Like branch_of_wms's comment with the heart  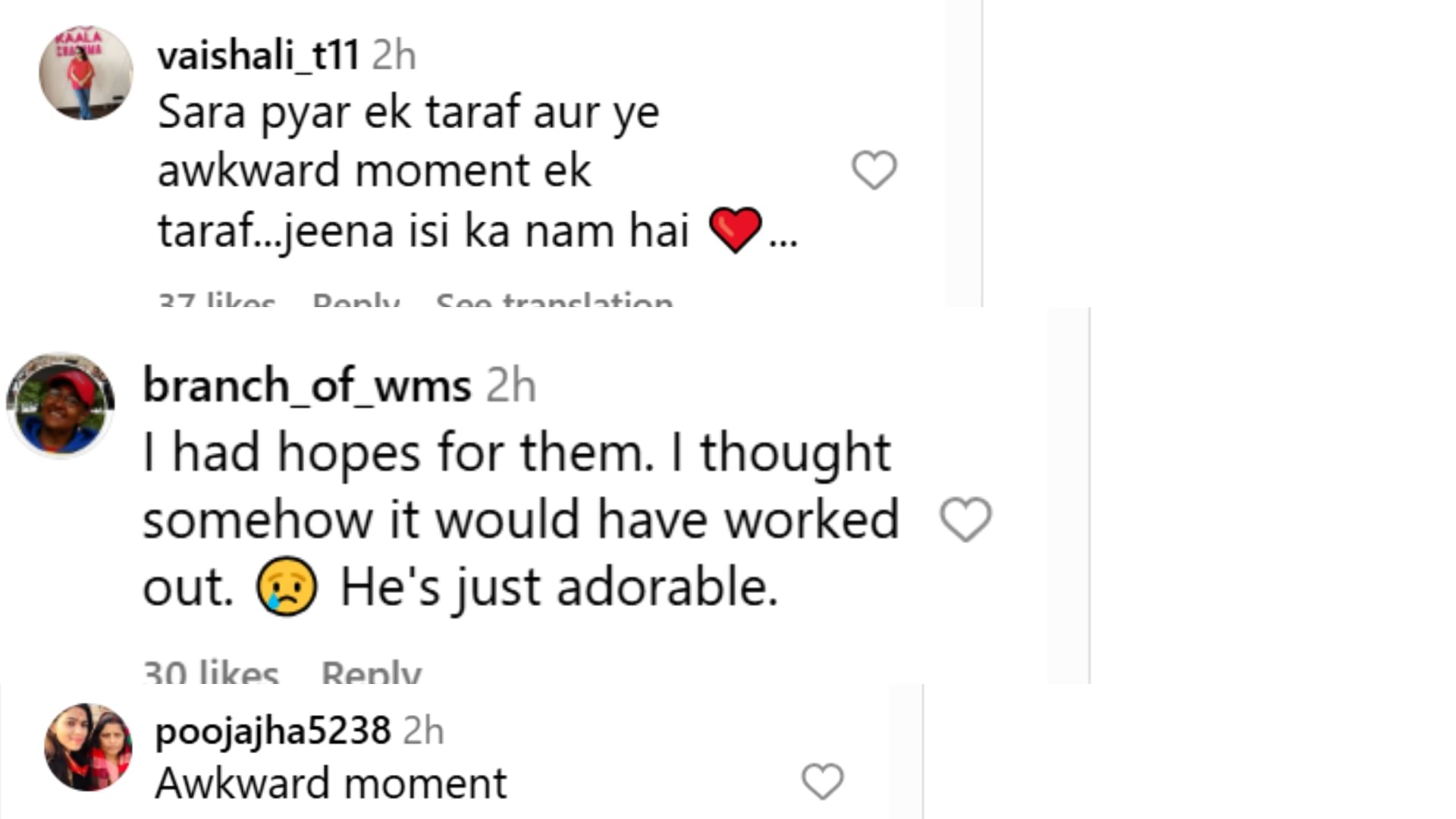point(965,519)
